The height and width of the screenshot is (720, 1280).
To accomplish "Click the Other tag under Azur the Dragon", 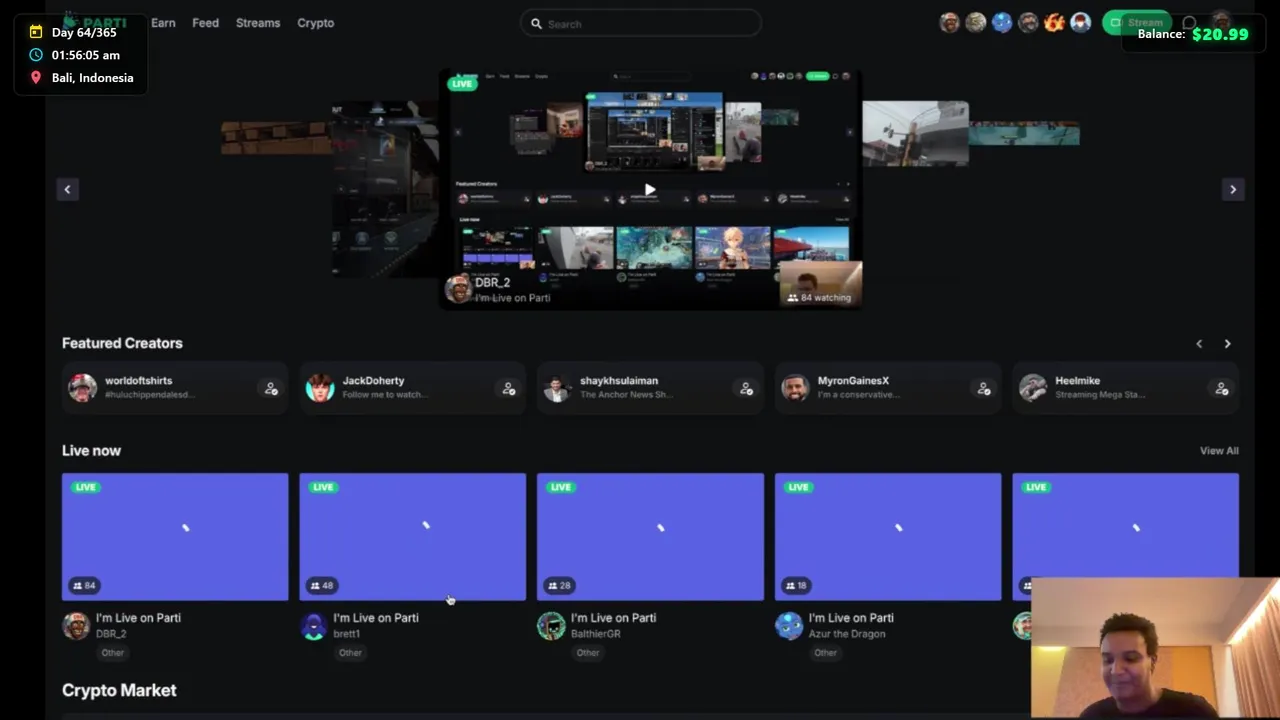I will tap(825, 653).
